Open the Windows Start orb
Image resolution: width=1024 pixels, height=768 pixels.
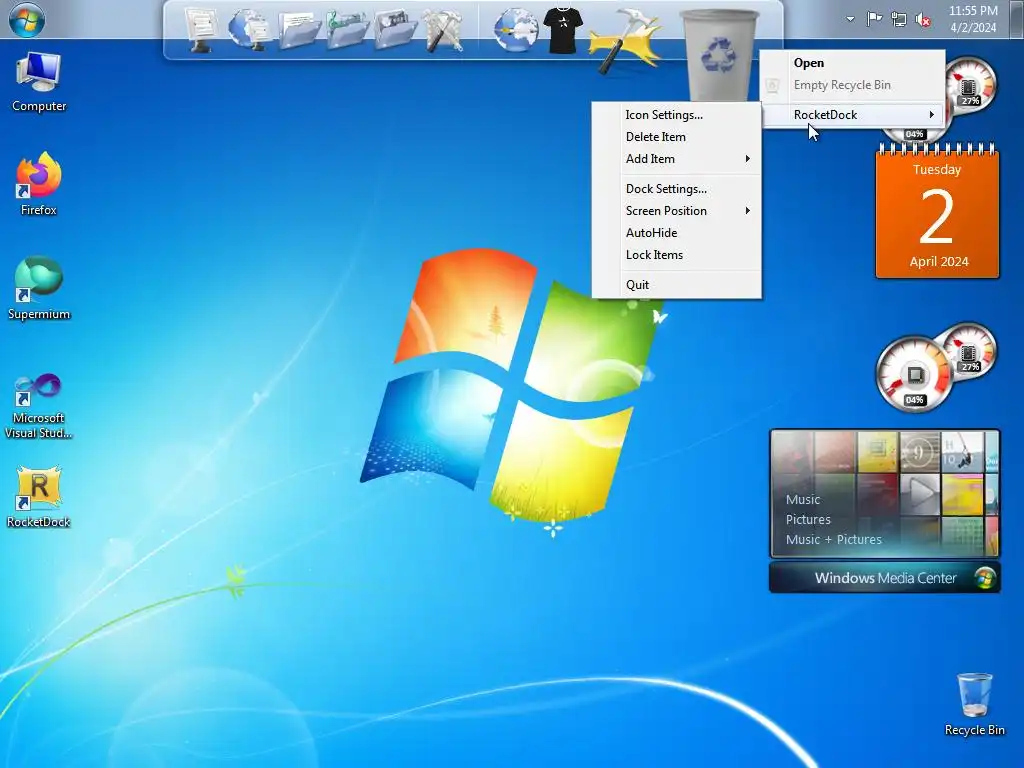click(27, 20)
